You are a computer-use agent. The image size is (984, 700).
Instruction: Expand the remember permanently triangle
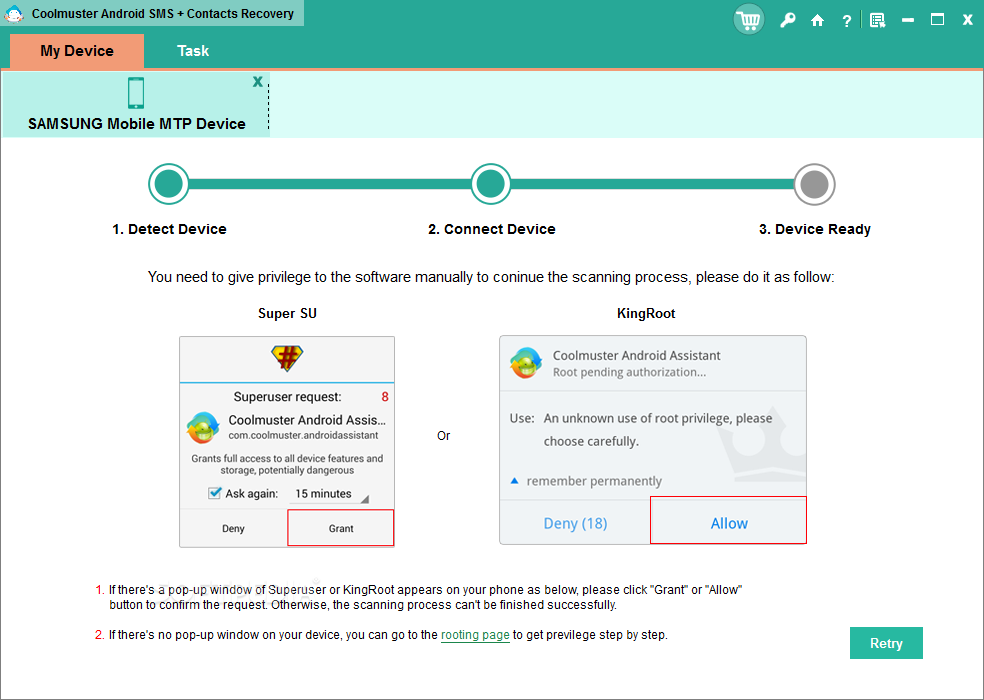coord(515,481)
